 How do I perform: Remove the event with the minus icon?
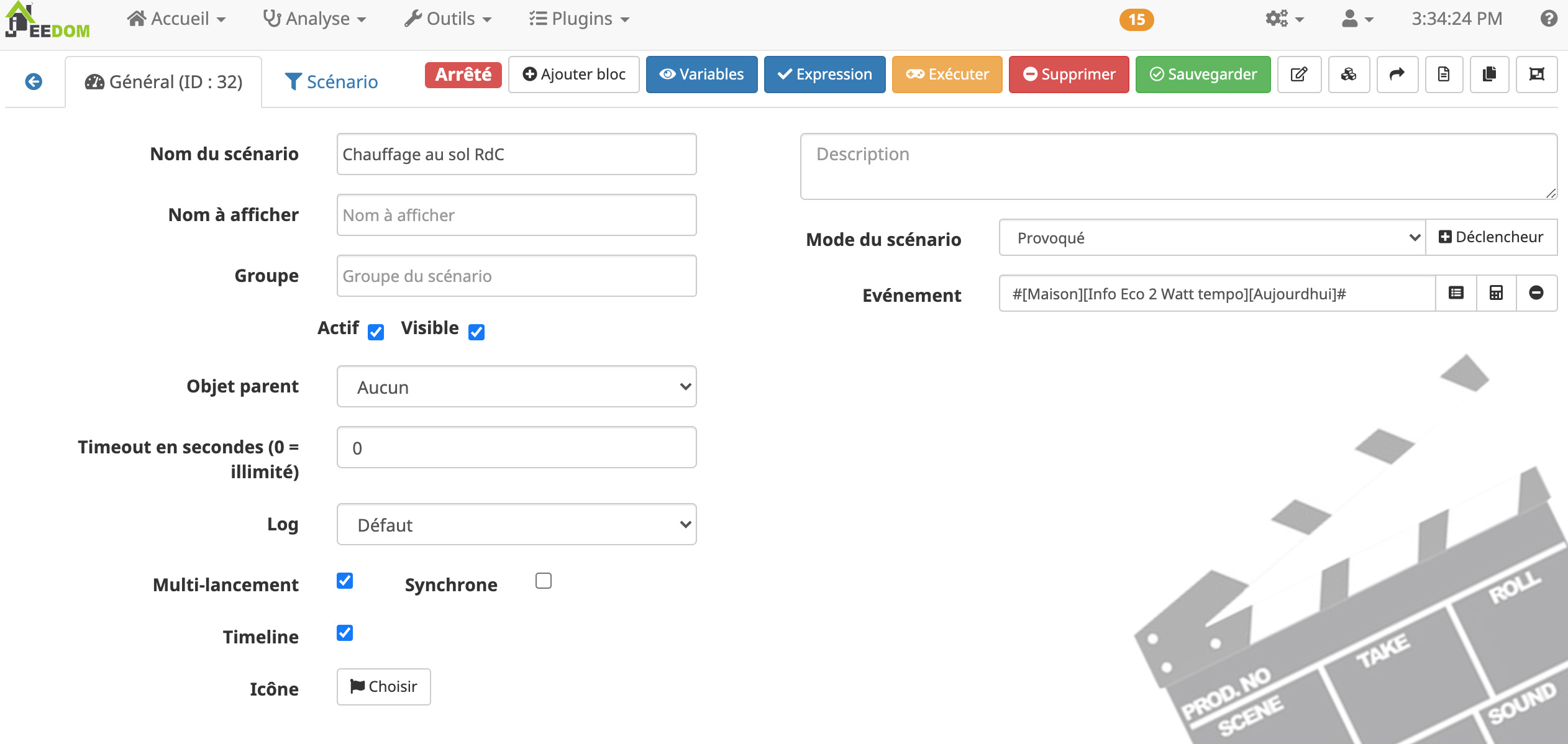(1536, 293)
